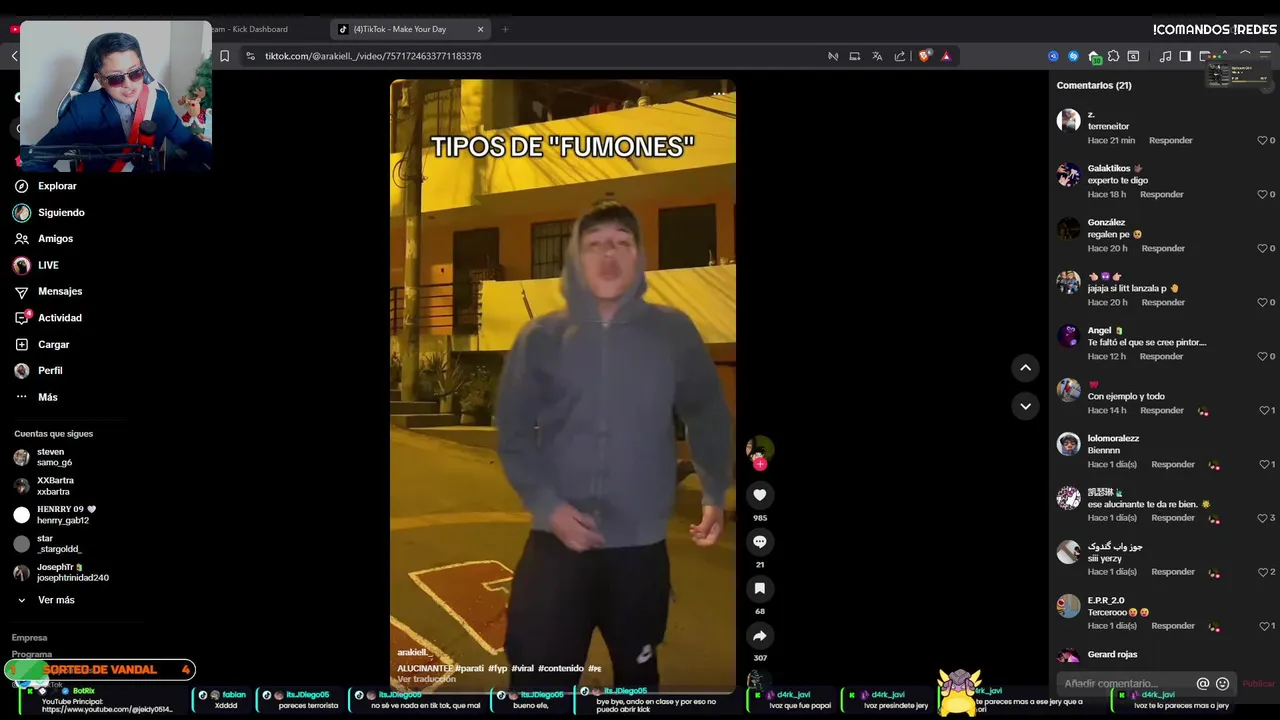This screenshot has height=720, width=1280.
Task: Like González comment "regalen pe"
Action: tap(1262, 249)
